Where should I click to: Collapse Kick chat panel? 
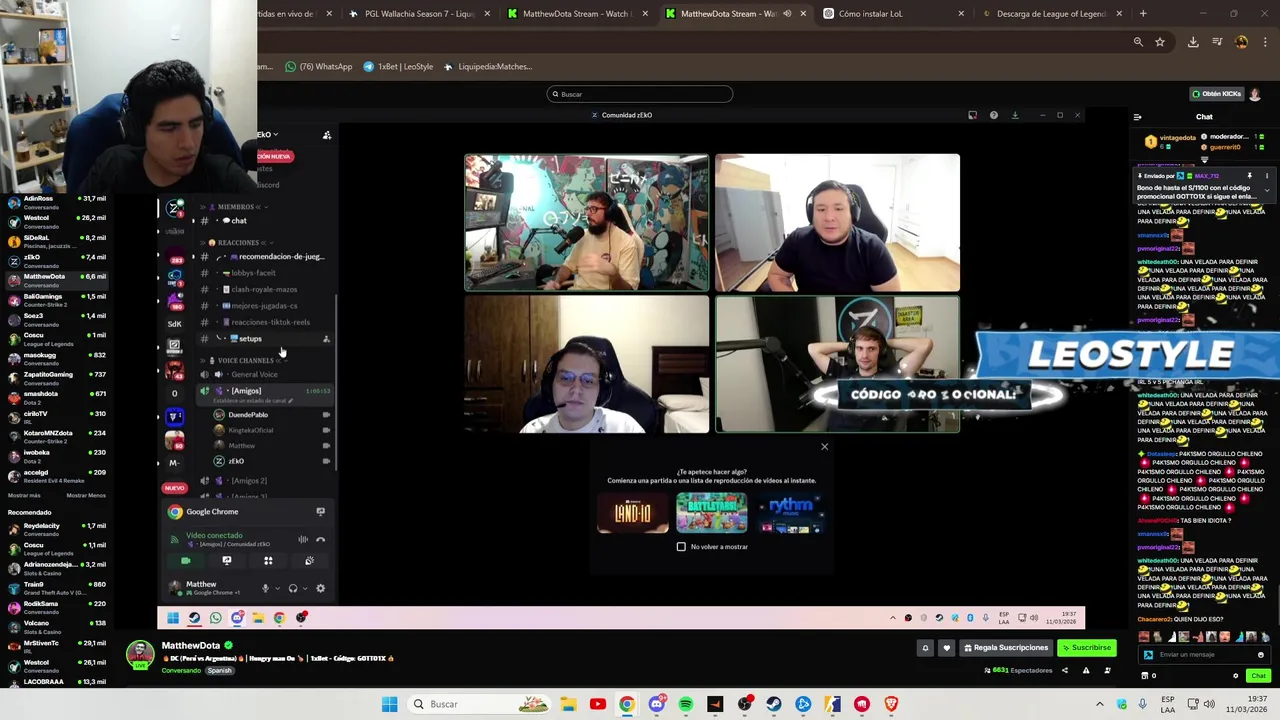coord(1137,117)
